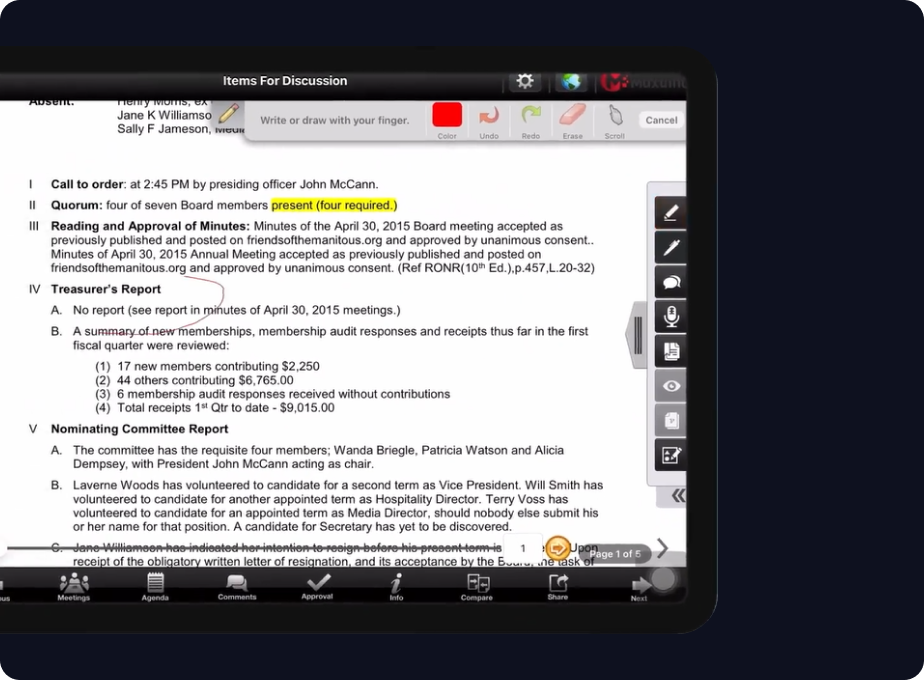Image resolution: width=924 pixels, height=680 pixels.
Task: Open the comment bubbles tool in side panel
Action: pyautogui.click(x=670, y=282)
